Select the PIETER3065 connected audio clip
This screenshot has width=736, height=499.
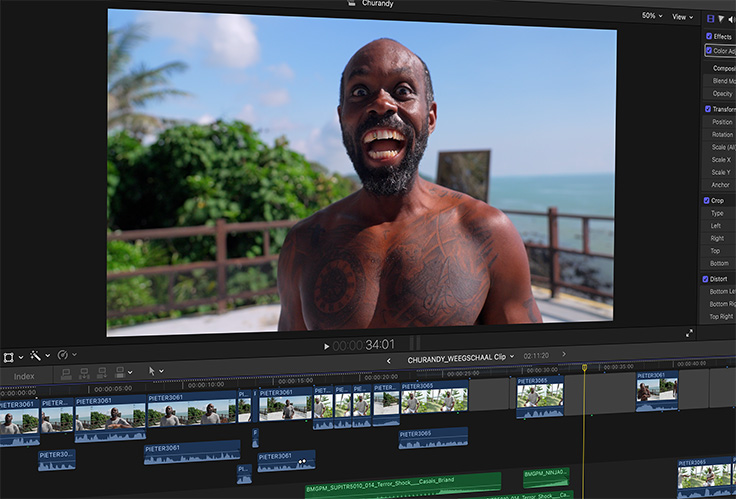[433, 438]
